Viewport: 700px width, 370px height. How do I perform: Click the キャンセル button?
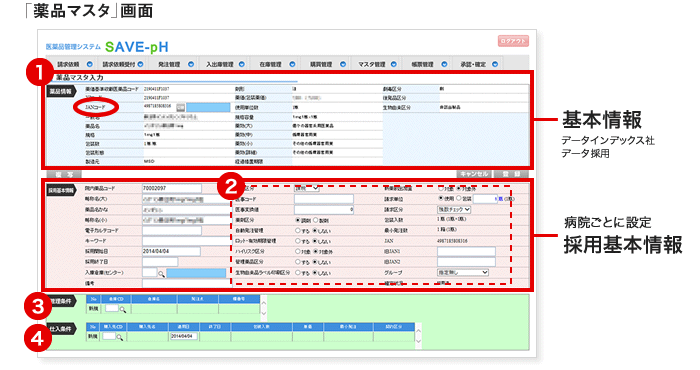tap(474, 175)
